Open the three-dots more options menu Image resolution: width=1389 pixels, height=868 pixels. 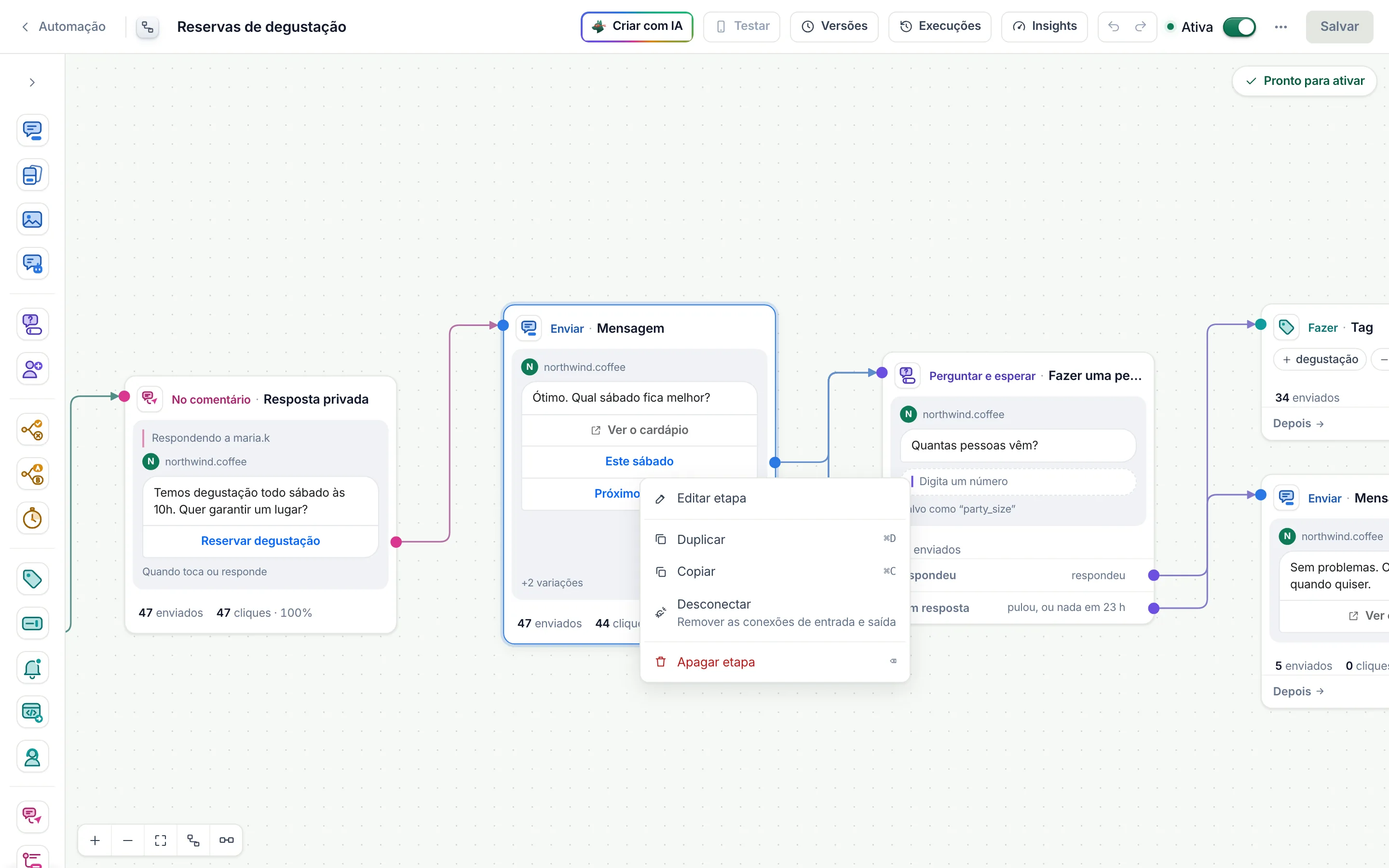click(x=1280, y=27)
